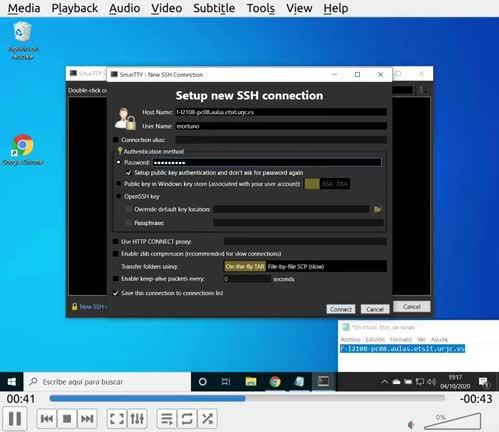Open the Media menu

coord(24,8)
